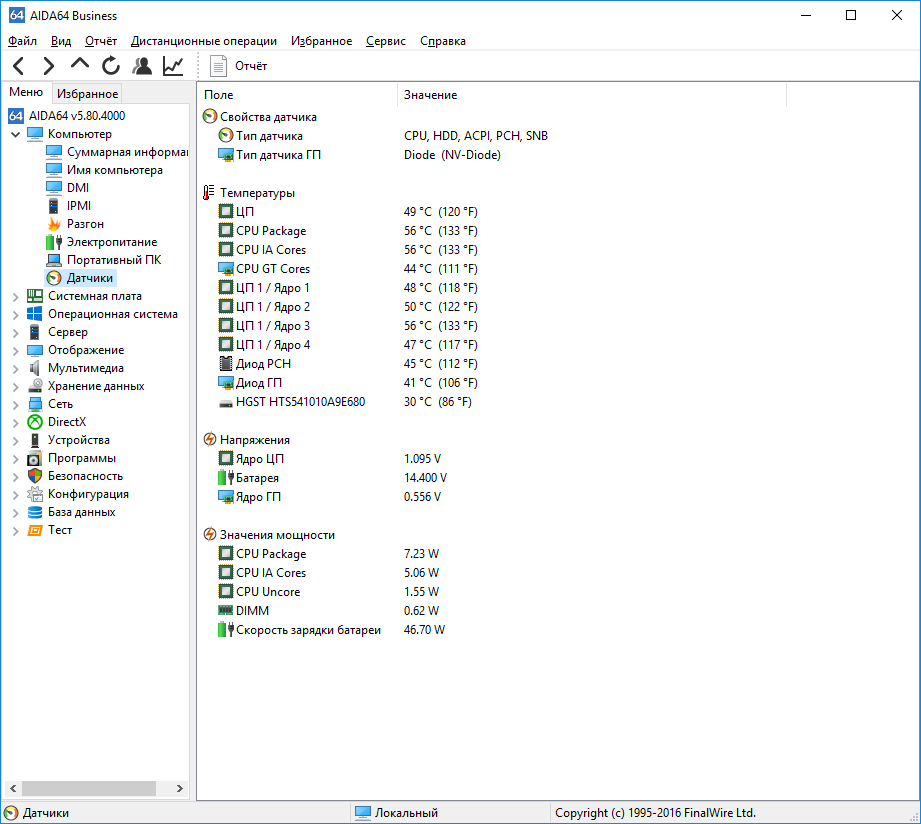Click the Безопасность shield icon
The image size is (921, 824).
35,476
